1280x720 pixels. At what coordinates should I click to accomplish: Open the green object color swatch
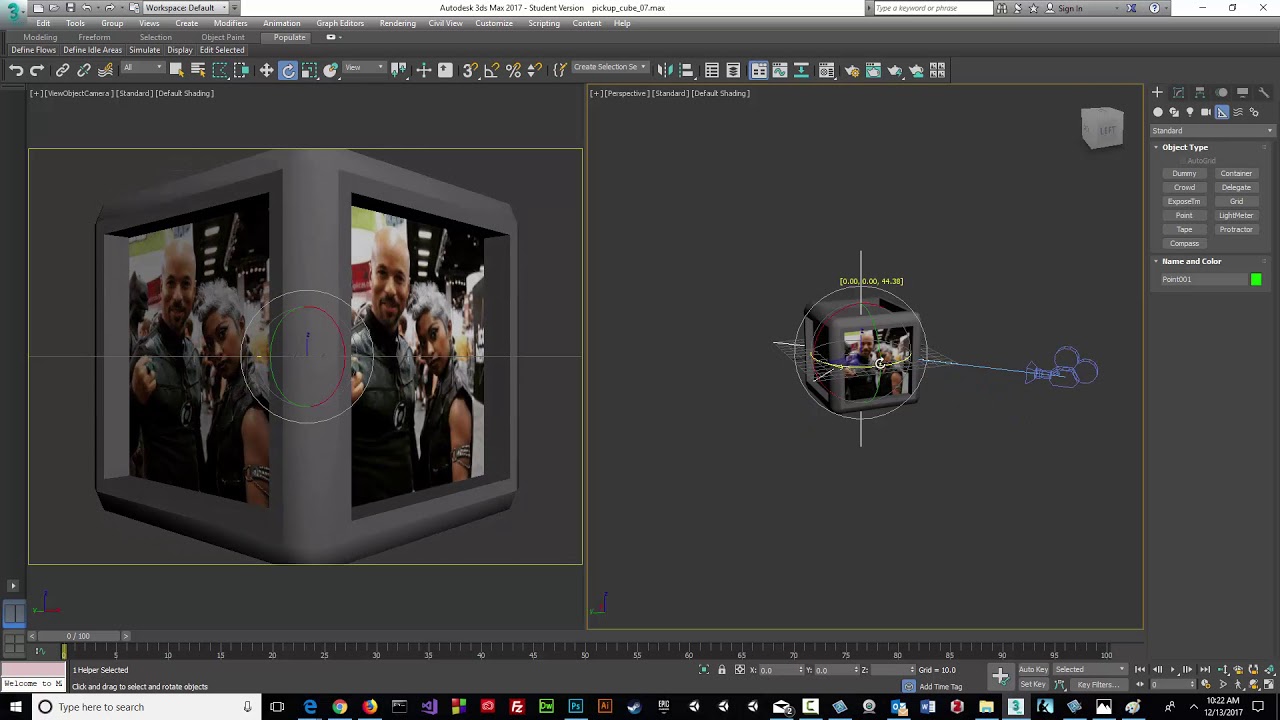(x=1256, y=279)
